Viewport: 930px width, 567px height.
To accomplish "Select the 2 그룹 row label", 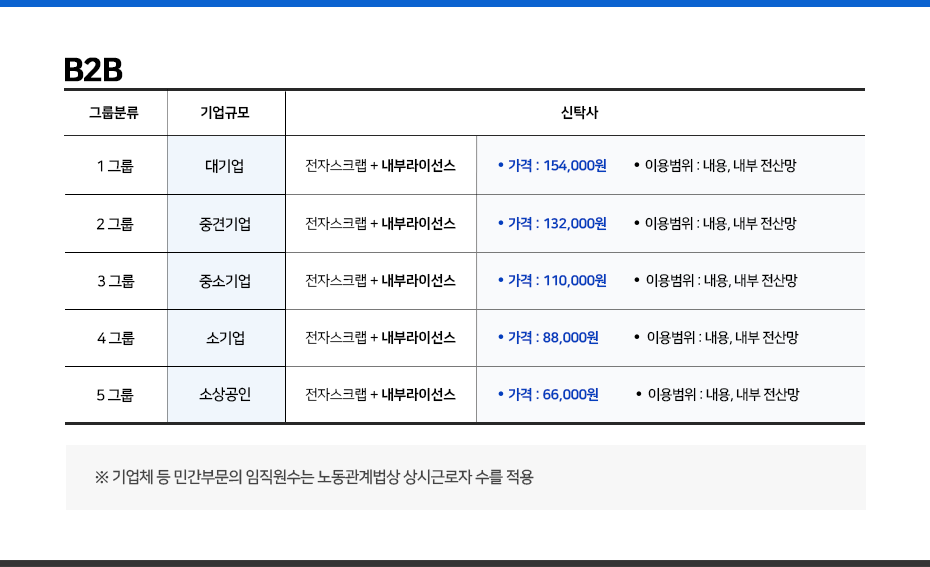I will coord(115,224).
